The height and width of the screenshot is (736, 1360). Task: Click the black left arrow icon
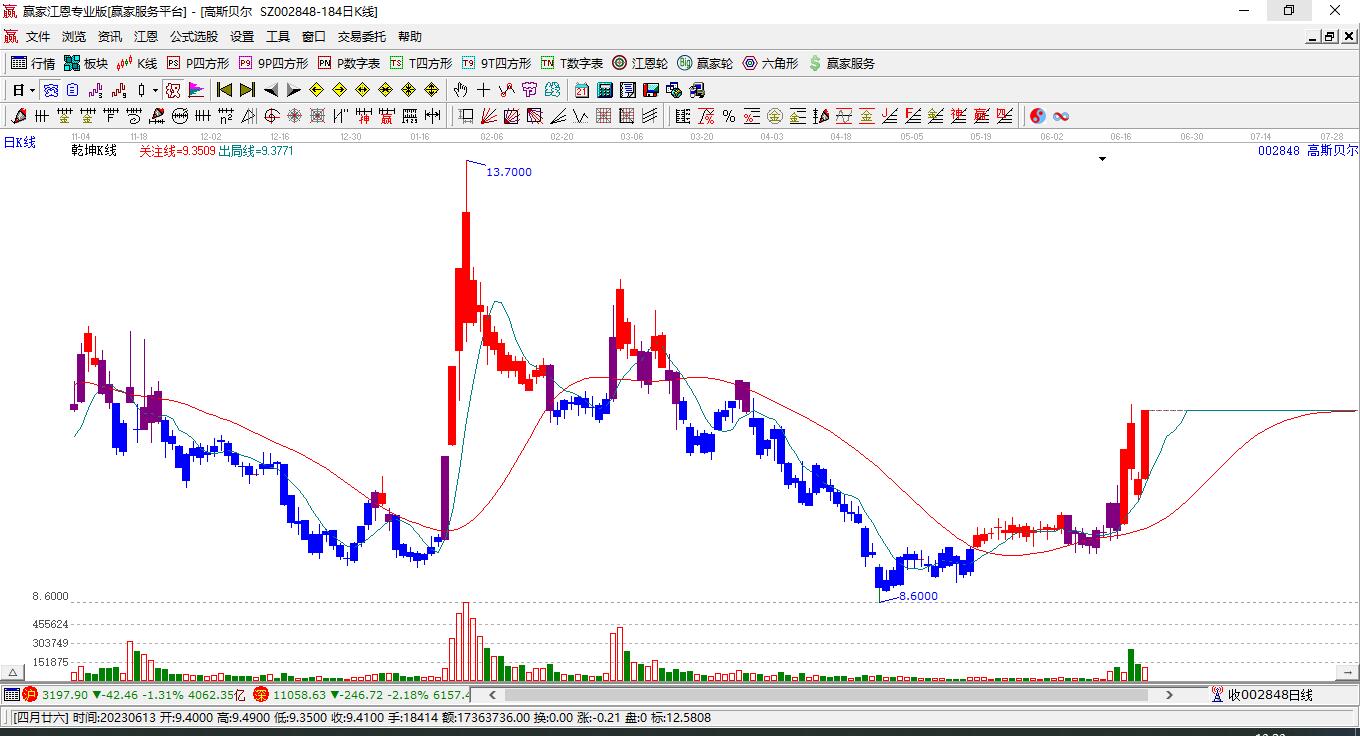(270, 90)
